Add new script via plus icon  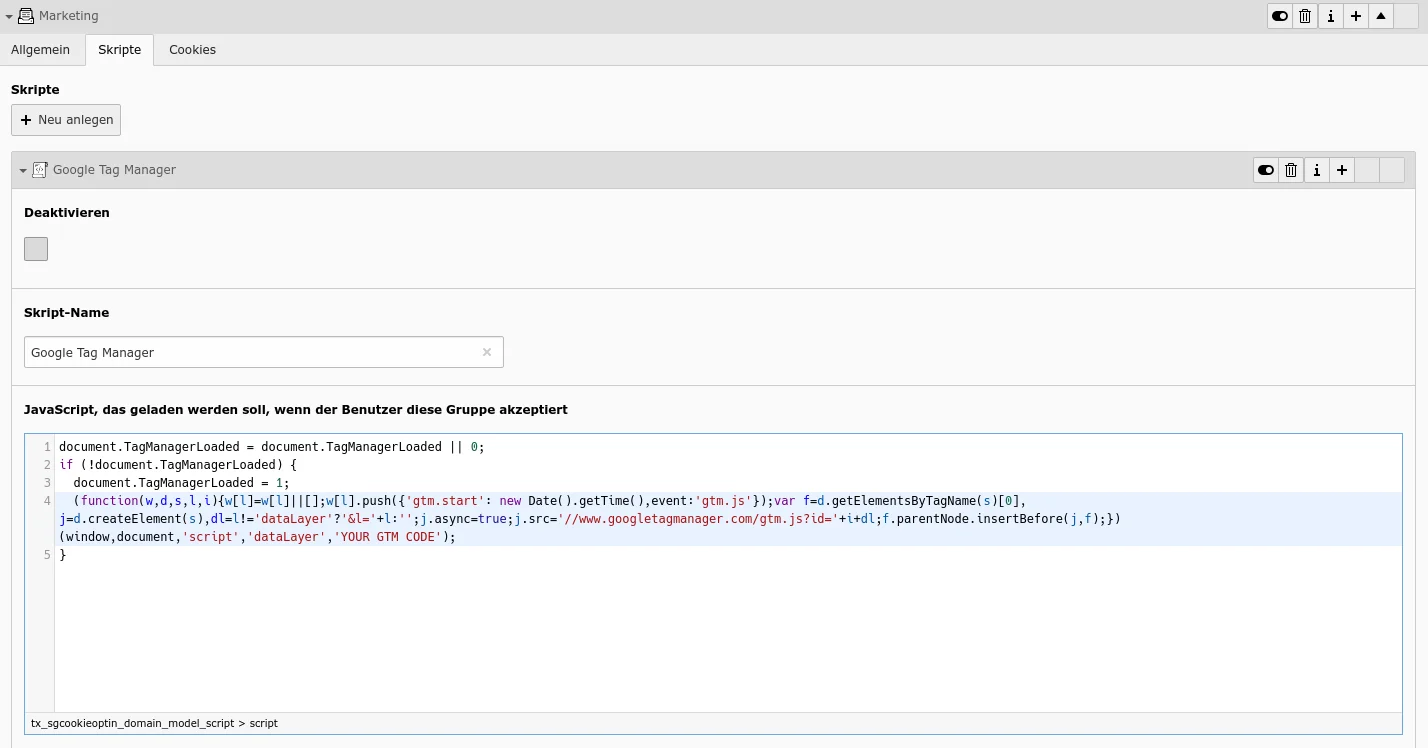click(1341, 170)
